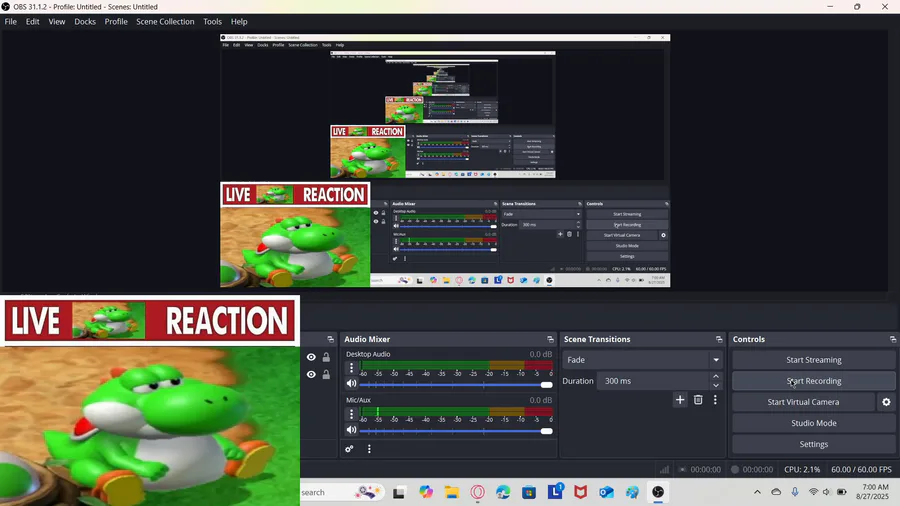Image resolution: width=900 pixels, height=506 pixels.
Task: Open the taskbar clock showing 7:00 AM
Action: 874,492
